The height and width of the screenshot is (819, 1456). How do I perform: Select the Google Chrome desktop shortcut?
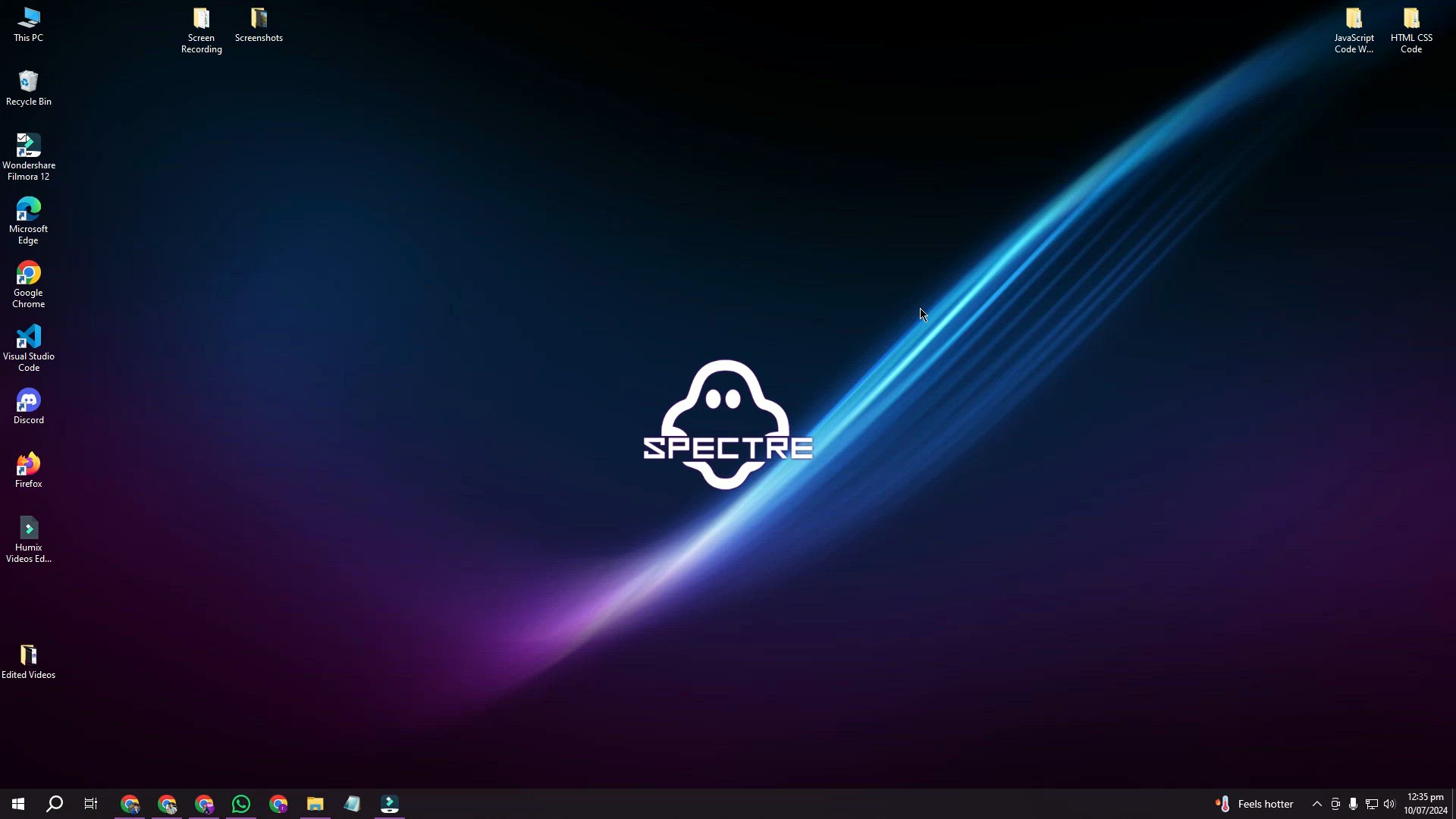pos(28,284)
